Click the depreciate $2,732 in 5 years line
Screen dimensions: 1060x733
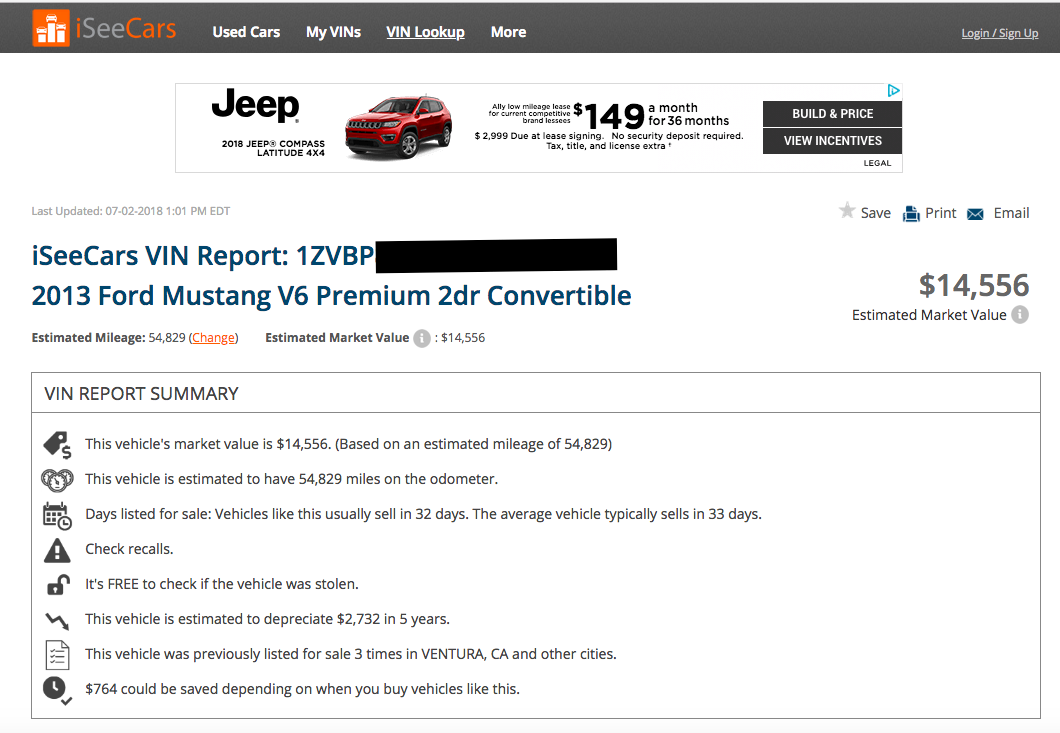(x=268, y=619)
